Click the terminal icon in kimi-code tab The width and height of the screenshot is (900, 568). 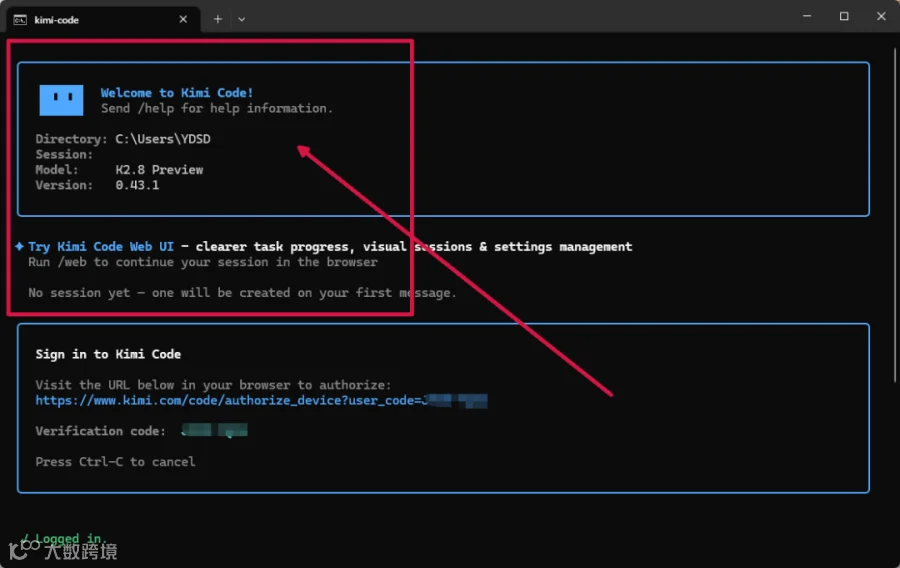pos(20,20)
